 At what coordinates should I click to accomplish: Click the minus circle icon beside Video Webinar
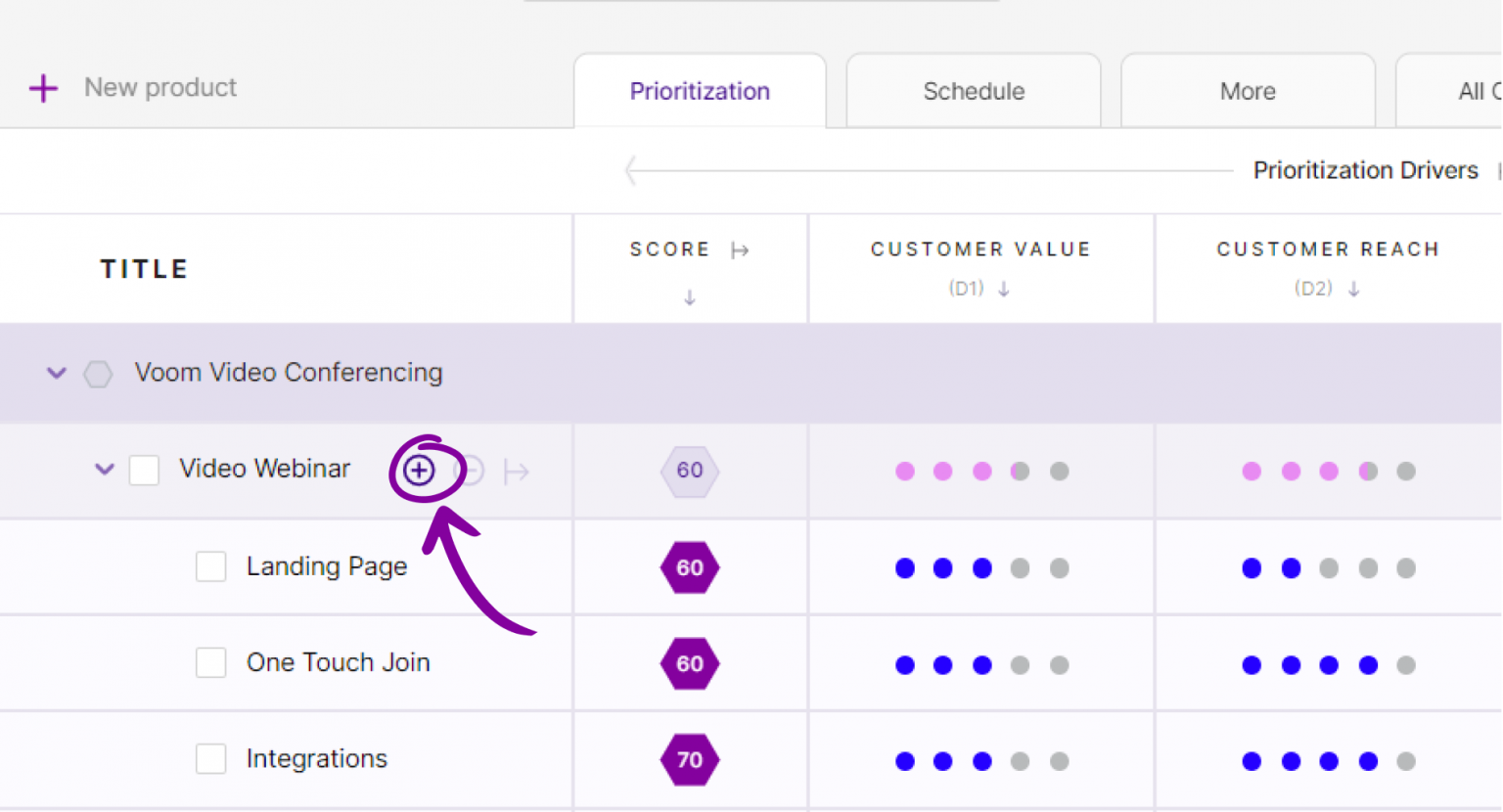pyautogui.click(x=471, y=472)
